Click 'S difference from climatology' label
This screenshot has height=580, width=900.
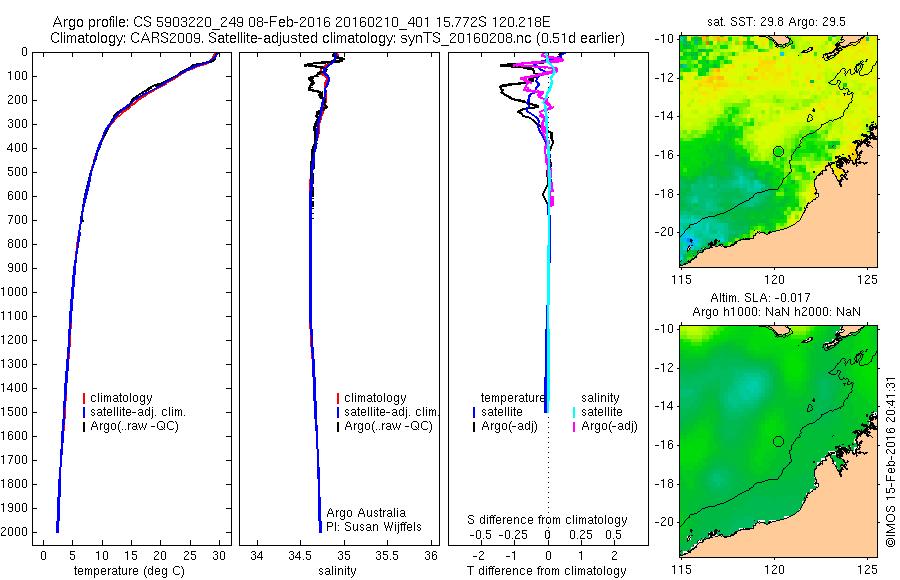547,520
